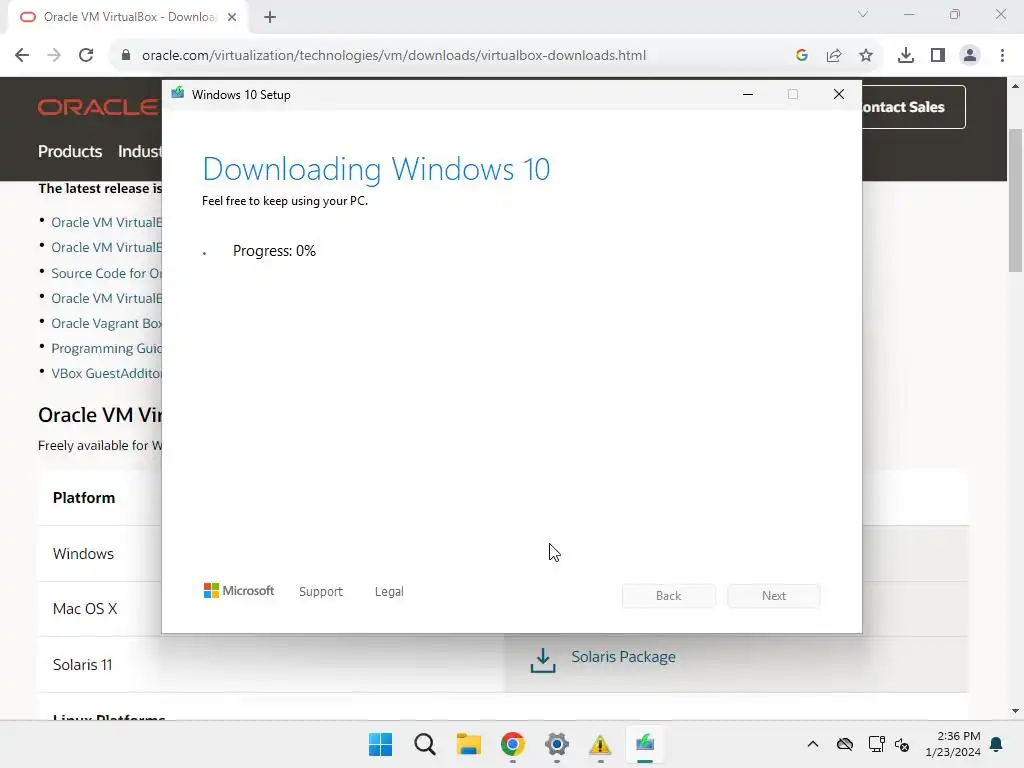Open Support link in Setup dialog
The image size is (1024, 768).
[x=321, y=592]
